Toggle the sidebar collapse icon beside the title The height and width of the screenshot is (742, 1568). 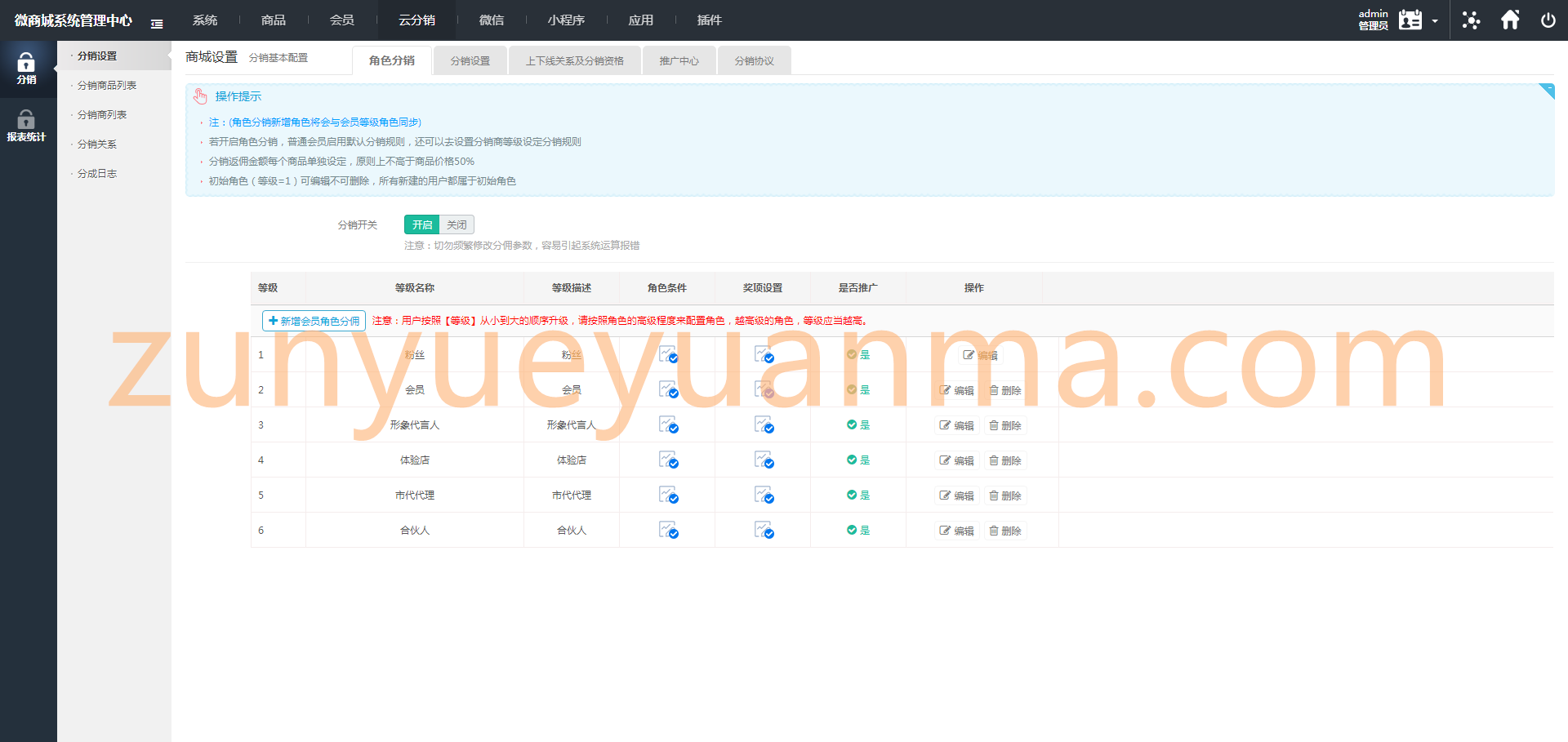coord(157,24)
